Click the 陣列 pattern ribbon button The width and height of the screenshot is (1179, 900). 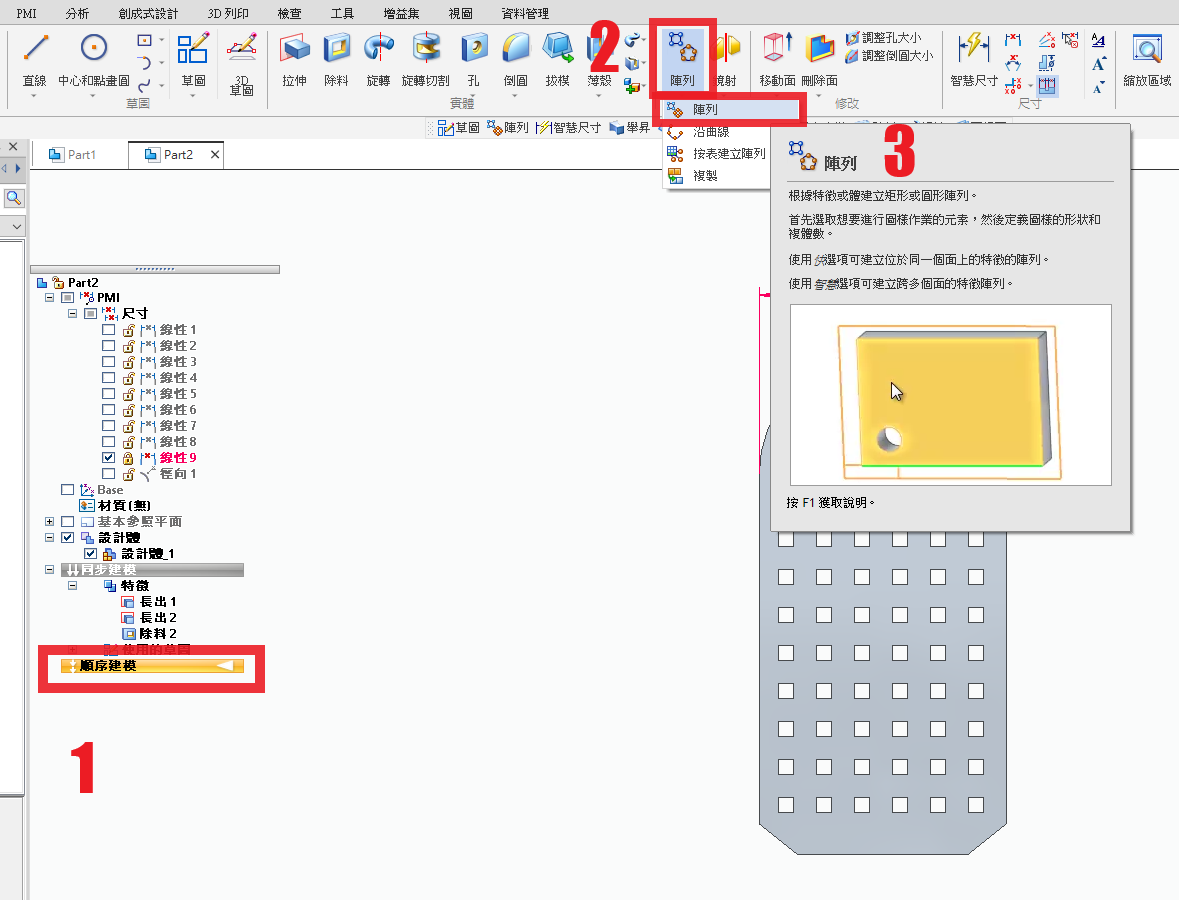pos(682,59)
